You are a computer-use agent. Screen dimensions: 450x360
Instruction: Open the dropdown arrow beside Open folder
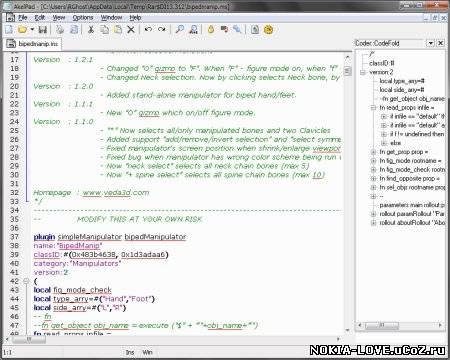click(x=32, y=30)
